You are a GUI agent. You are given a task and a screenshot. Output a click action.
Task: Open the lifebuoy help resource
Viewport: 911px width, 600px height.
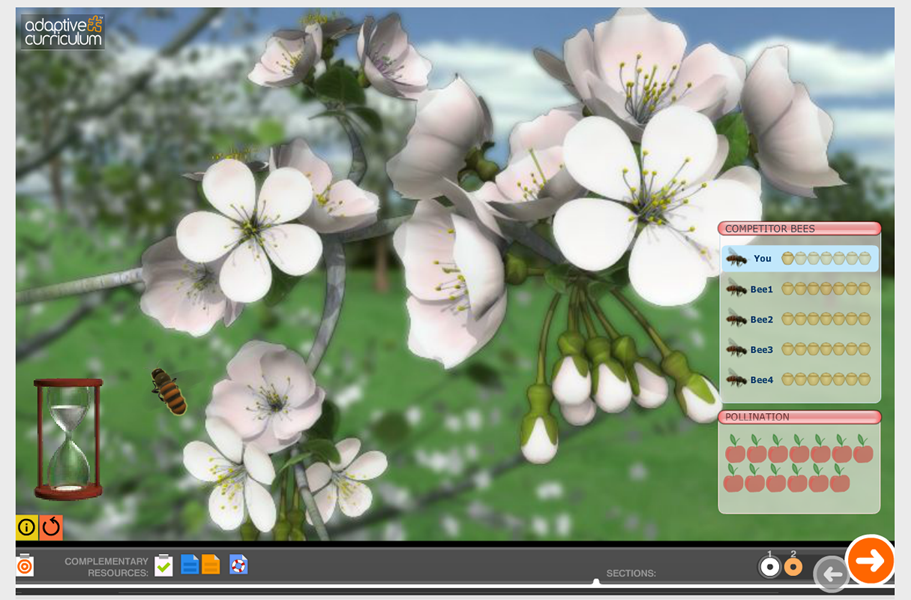click(x=238, y=565)
